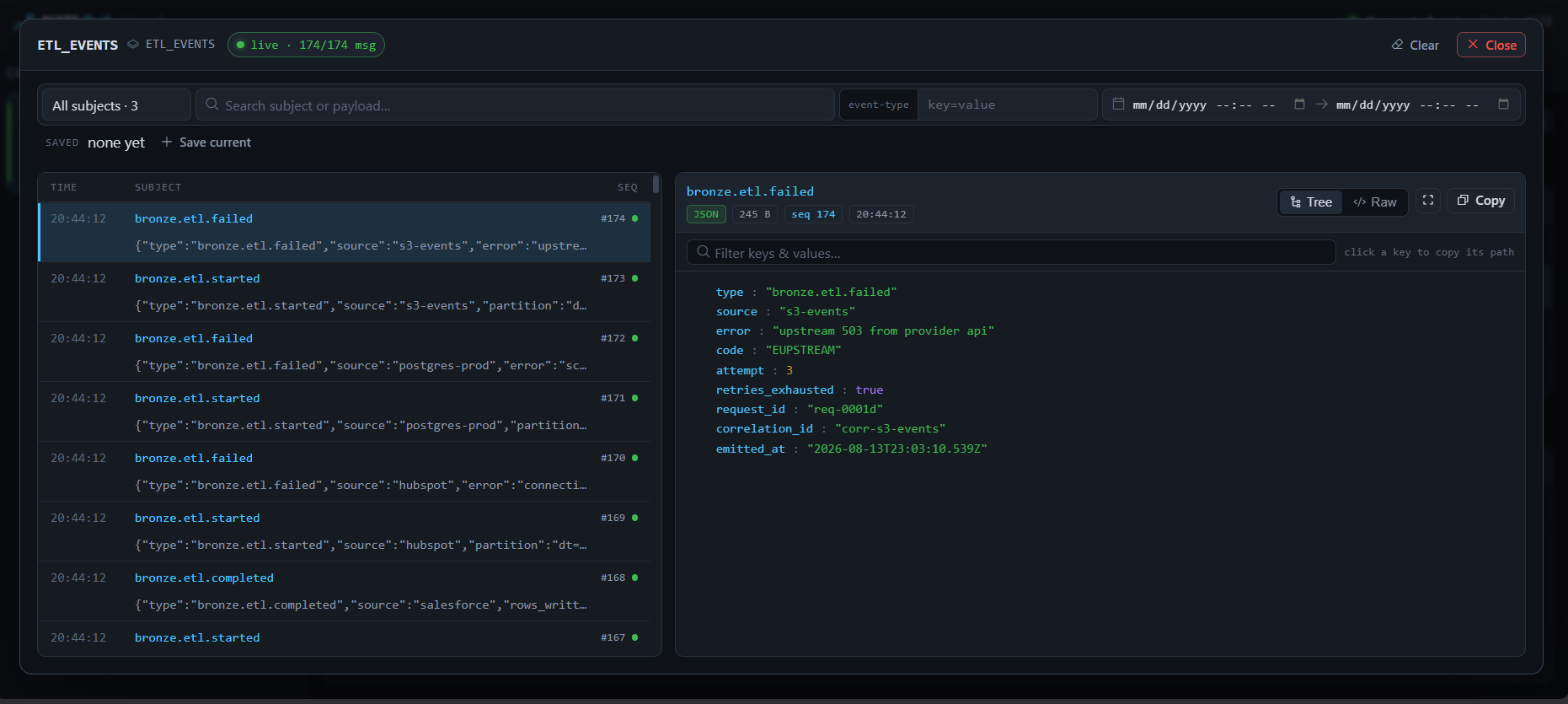
Task: Copy the message payload
Action: pos(1481,201)
